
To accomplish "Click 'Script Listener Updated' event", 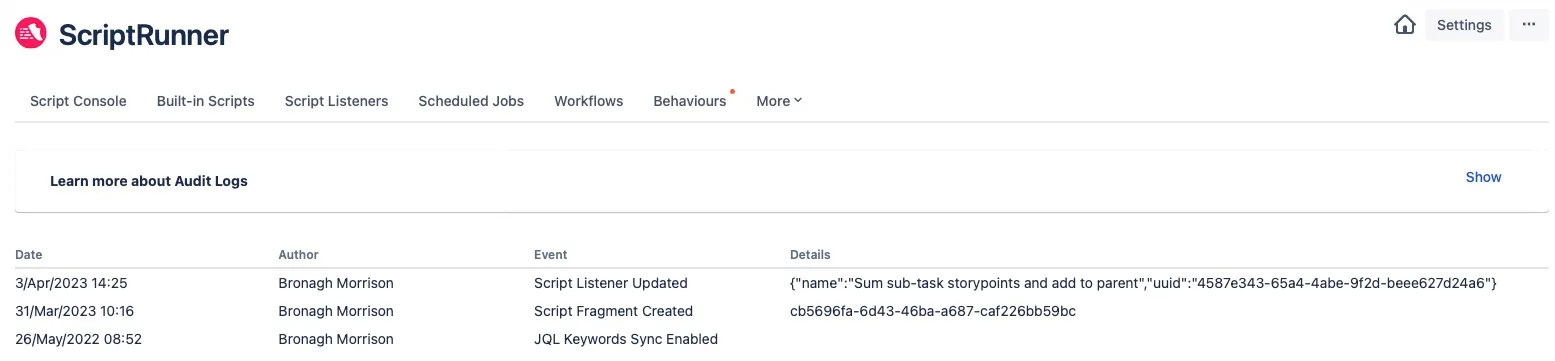I will point(611,283).
